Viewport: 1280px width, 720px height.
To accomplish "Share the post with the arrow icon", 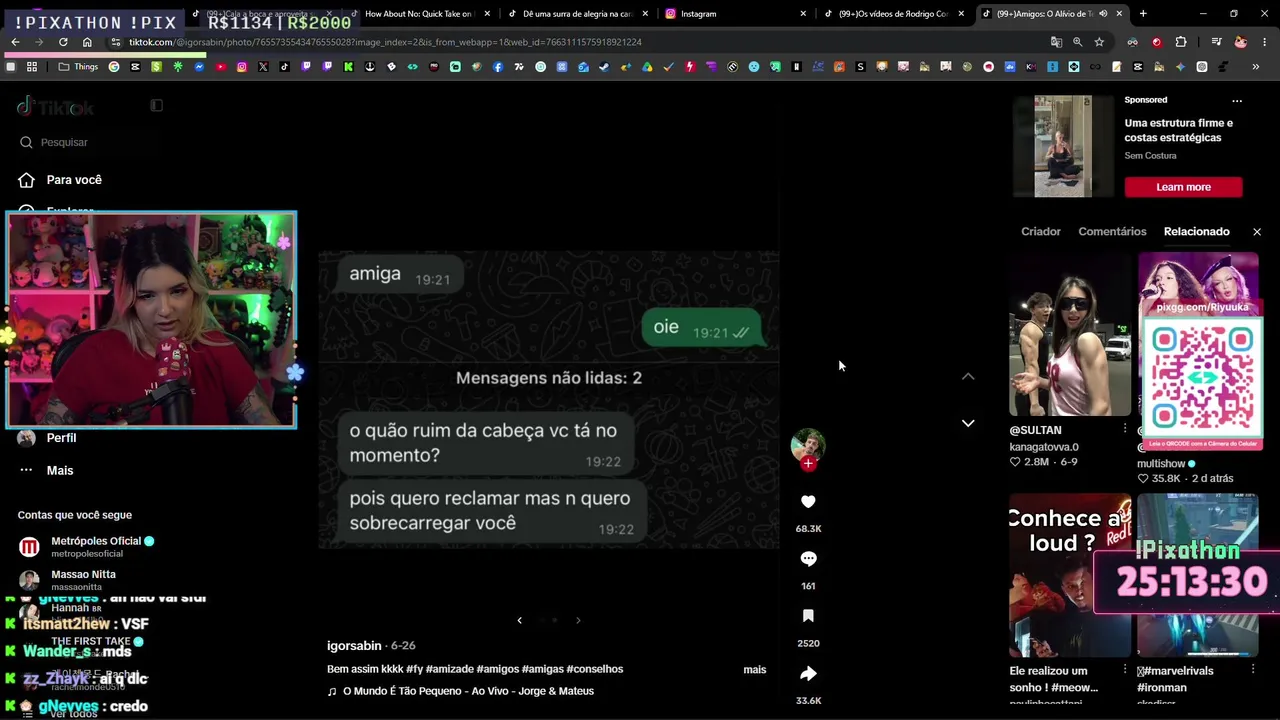I will 808,674.
